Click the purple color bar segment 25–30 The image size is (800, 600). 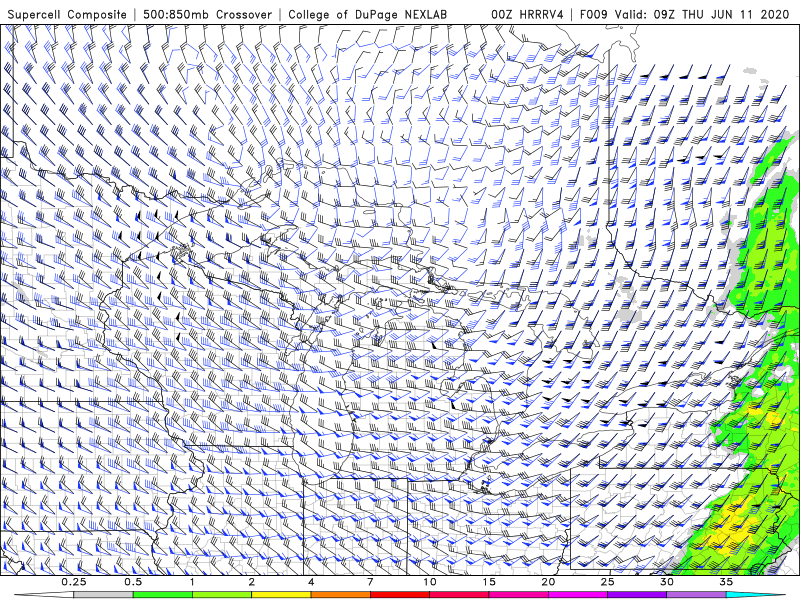637,595
